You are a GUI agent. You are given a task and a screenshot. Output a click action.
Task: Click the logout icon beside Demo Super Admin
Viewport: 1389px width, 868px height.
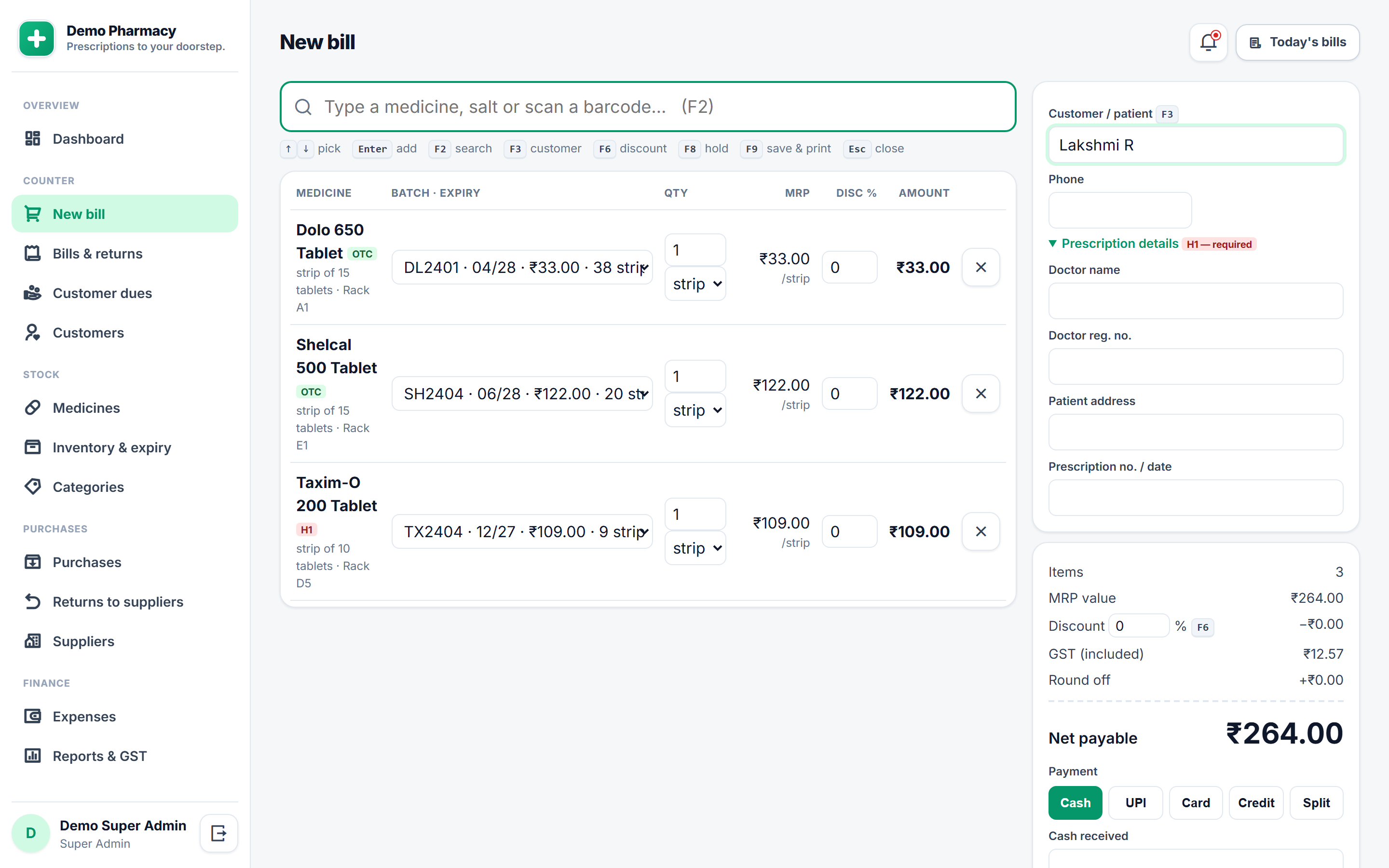pyautogui.click(x=218, y=833)
